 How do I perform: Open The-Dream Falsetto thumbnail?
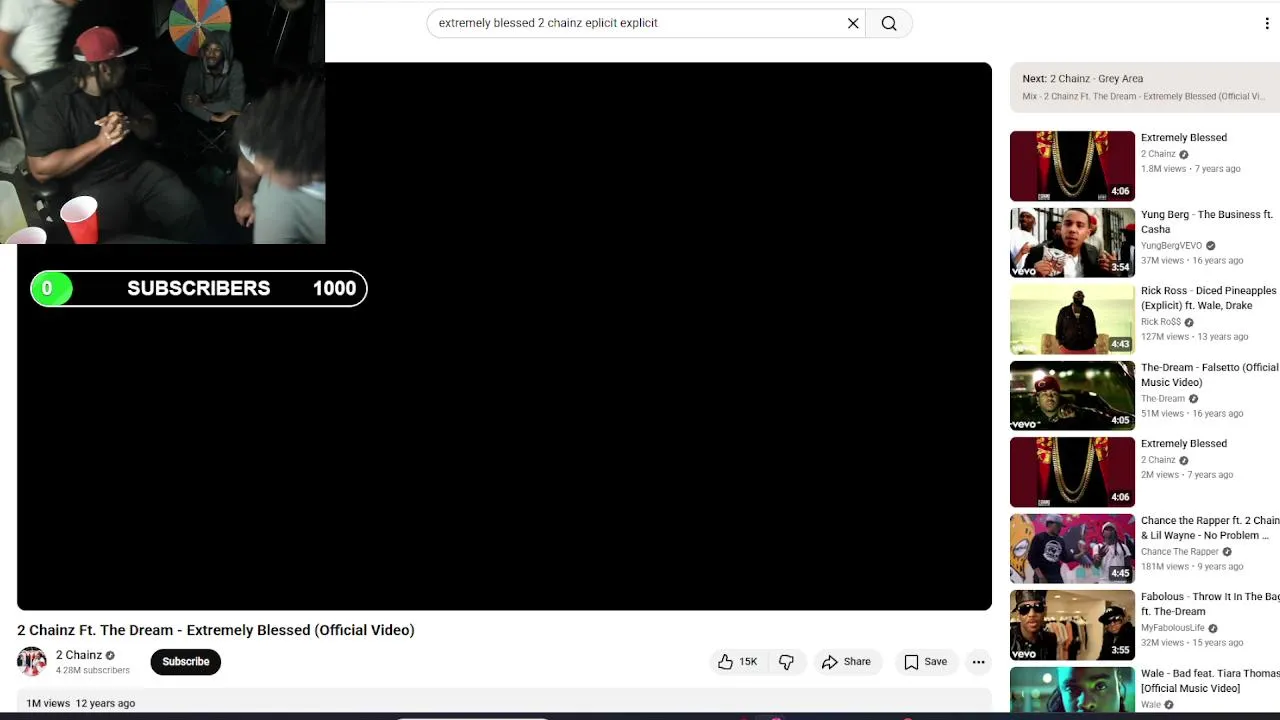pyautogui.click(x=1072, y=396)
